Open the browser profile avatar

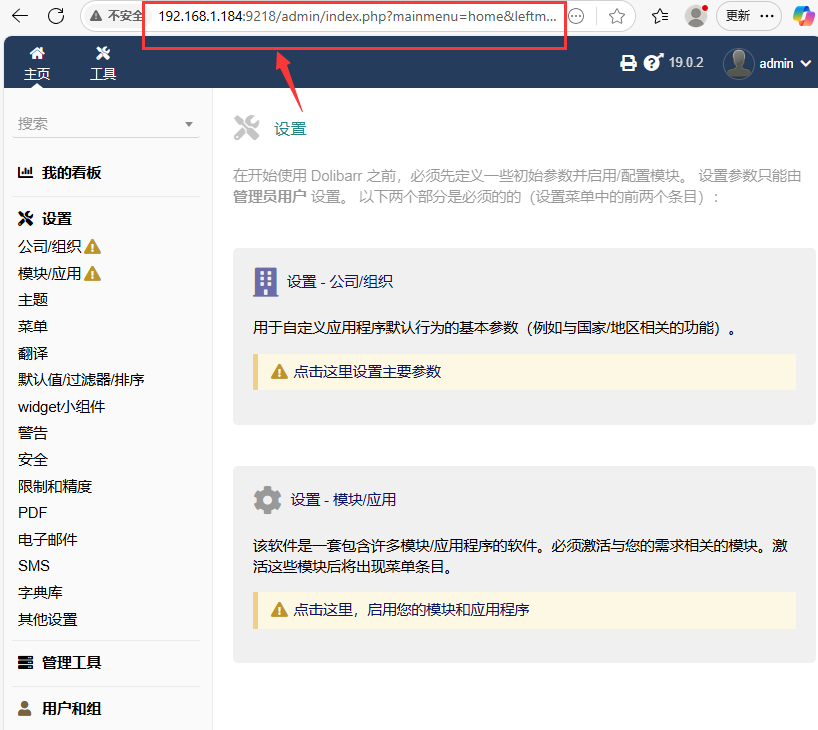click(696, 16)
